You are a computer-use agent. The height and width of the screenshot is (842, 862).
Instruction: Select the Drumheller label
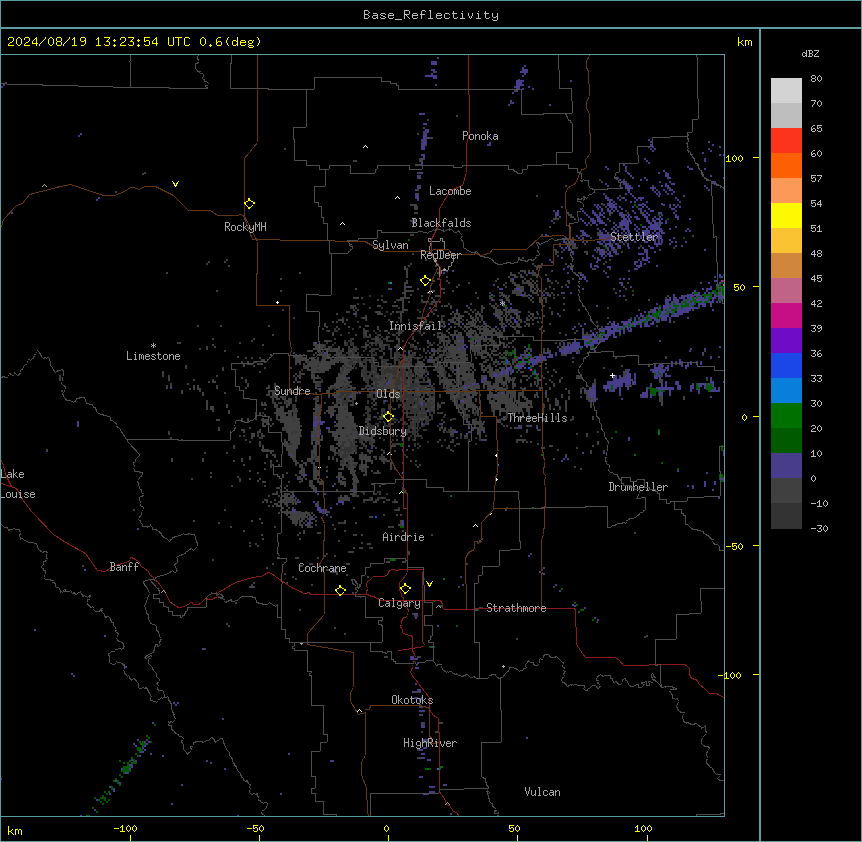[x=638, y=487]
